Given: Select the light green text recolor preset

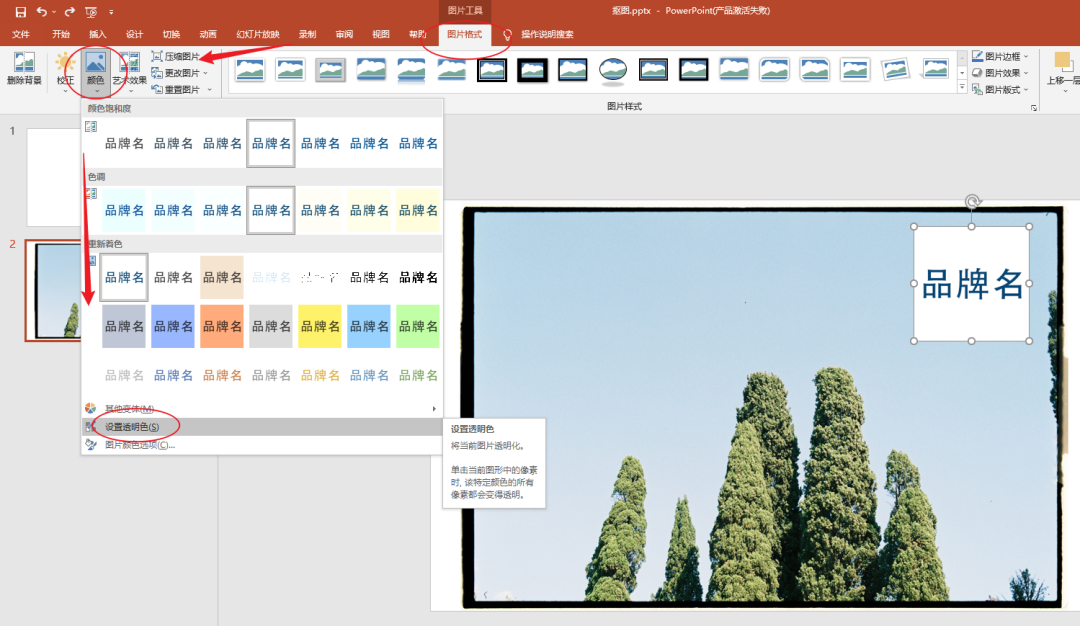Looking at the screenshot, I should [418, 375].
